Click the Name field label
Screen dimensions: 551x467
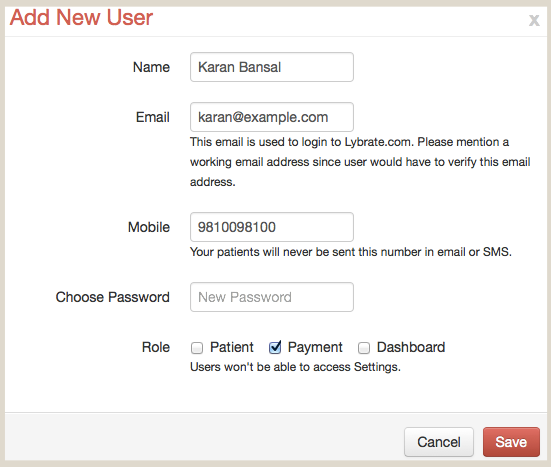tap(151, 67)
